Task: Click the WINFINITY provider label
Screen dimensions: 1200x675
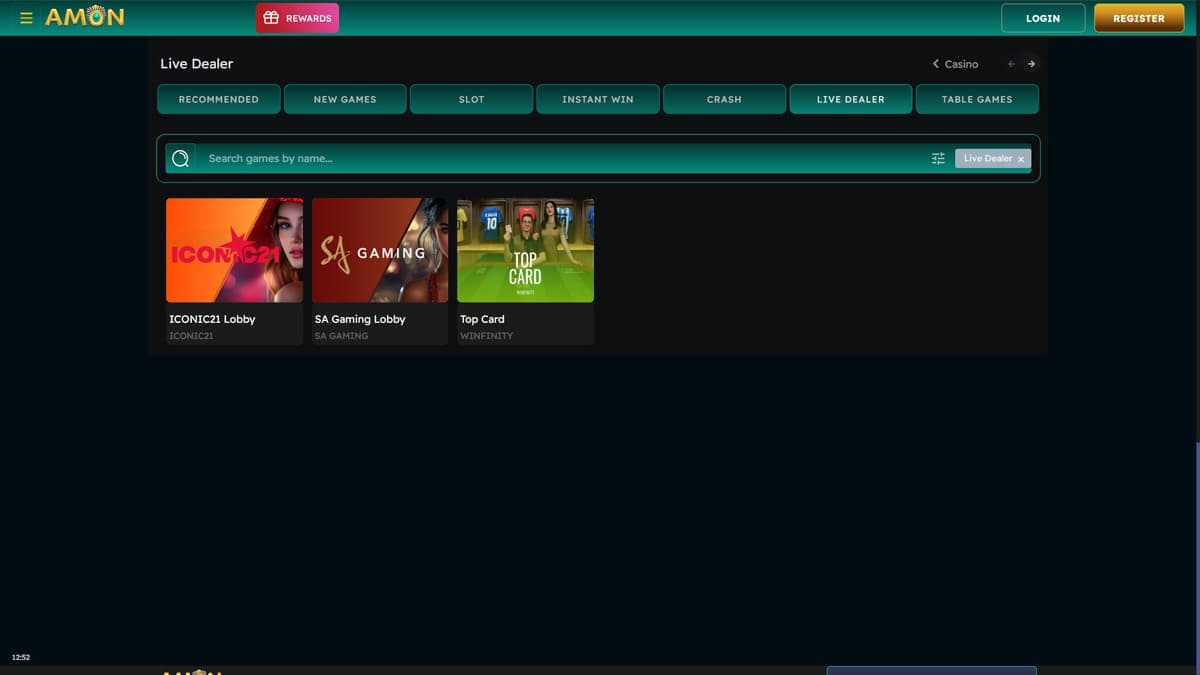Action: (x=486, y=336)
